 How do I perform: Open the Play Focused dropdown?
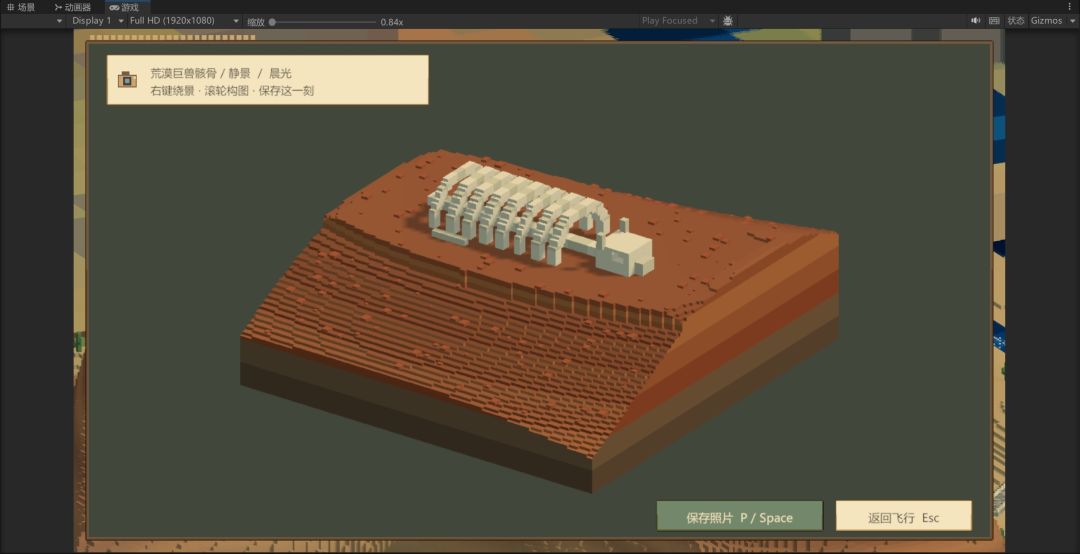coord(678,21)
